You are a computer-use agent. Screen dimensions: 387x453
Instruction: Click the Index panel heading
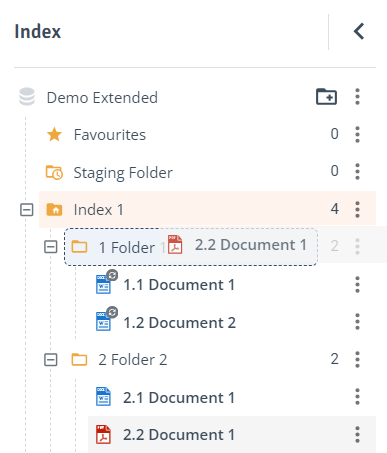coord(37,32)
